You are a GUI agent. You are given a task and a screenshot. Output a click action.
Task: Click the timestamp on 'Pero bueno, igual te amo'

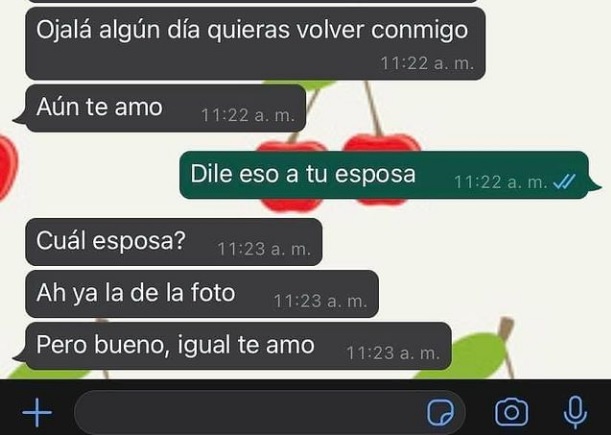point(393,353)
